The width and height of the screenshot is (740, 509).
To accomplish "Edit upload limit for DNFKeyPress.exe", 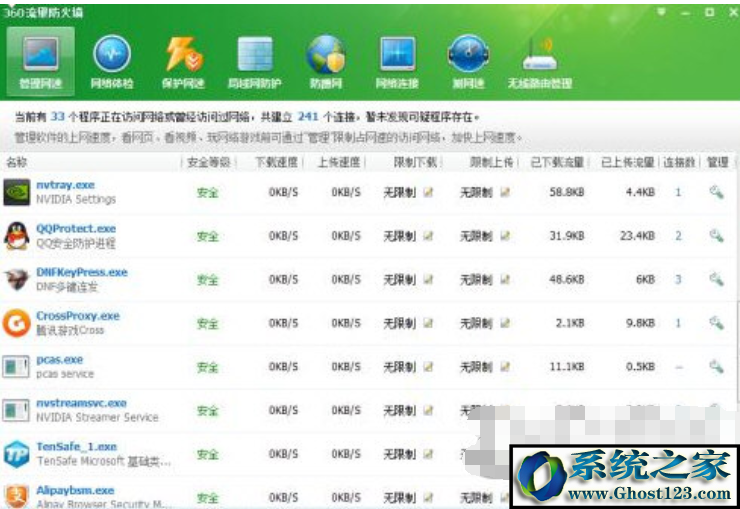I will 505,279.
